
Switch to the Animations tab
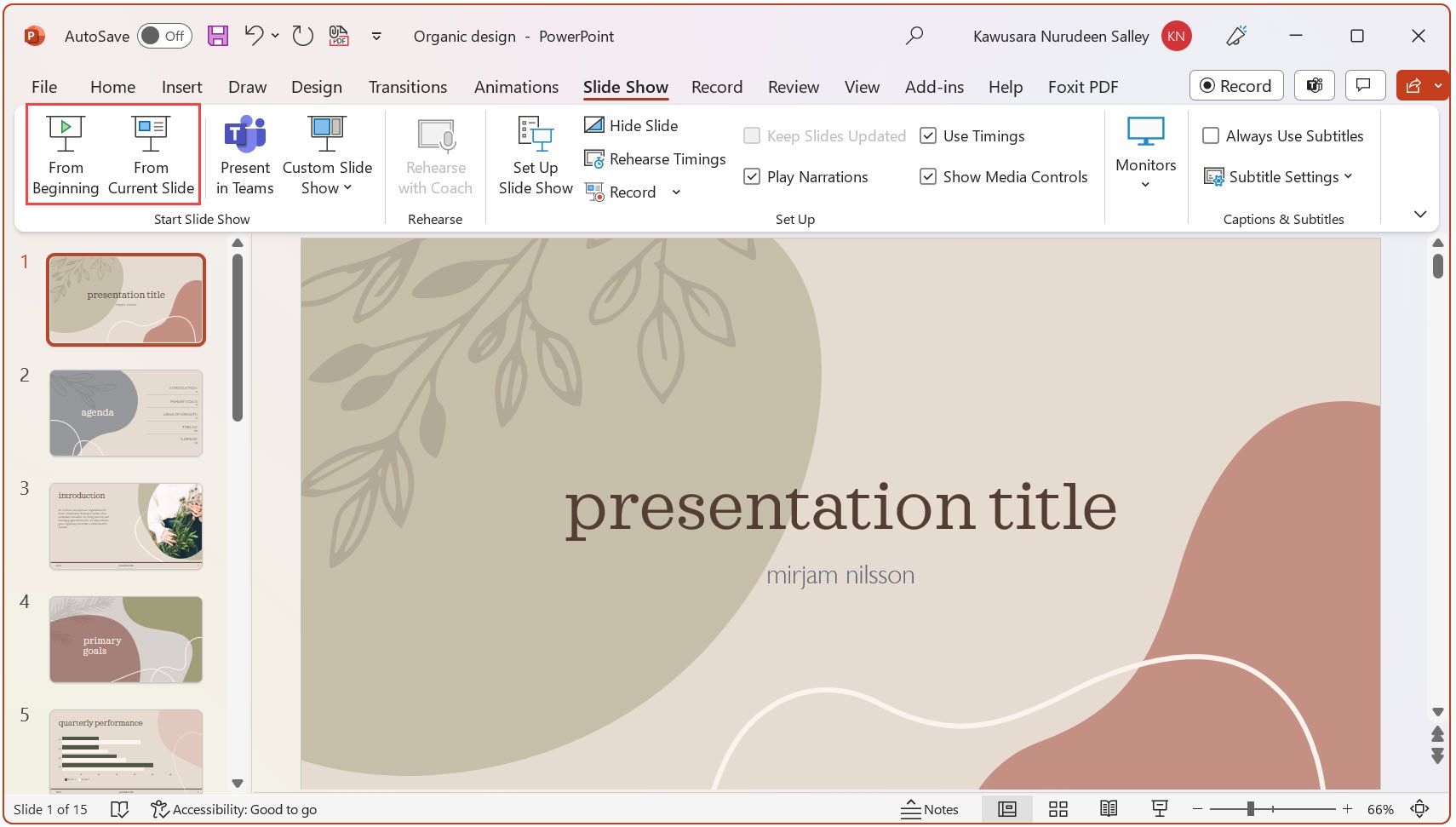click(x=516, y=86)
